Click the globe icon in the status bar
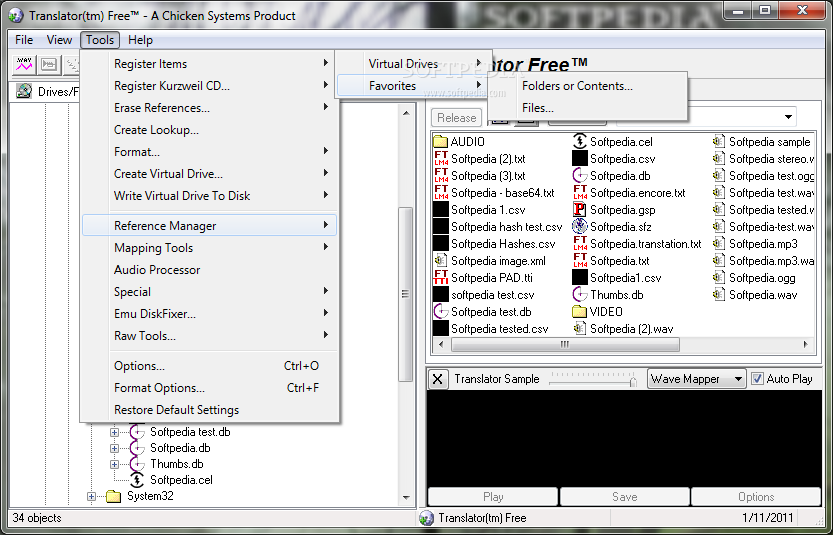 pos(426,518)
